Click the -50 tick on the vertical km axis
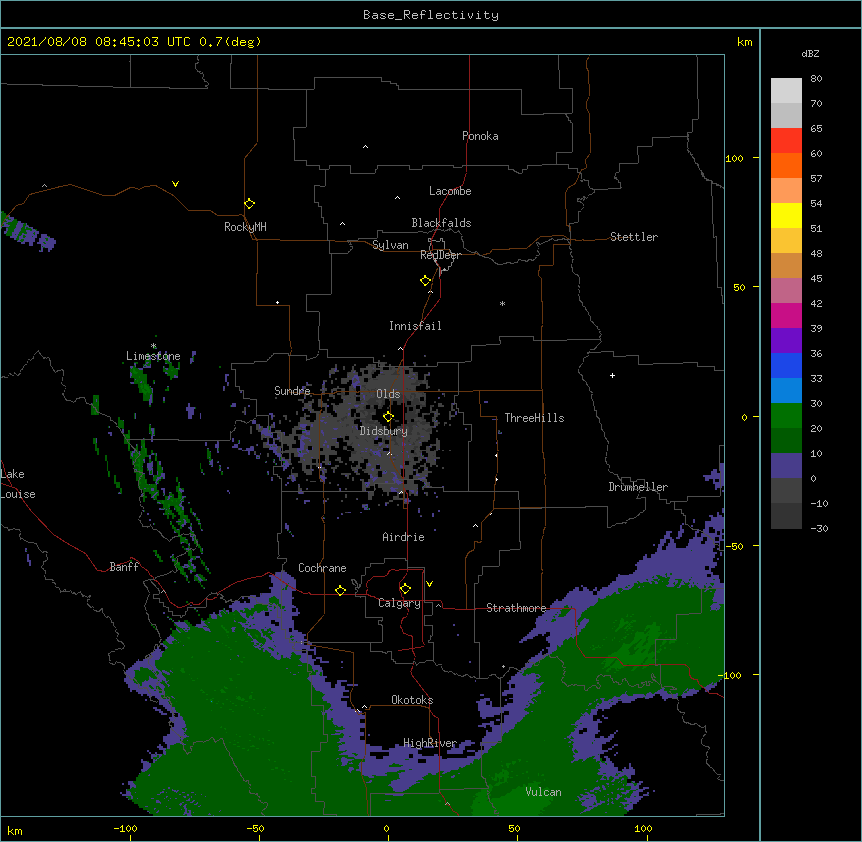Viewport: 862px width, 842px height. (734, 546)
